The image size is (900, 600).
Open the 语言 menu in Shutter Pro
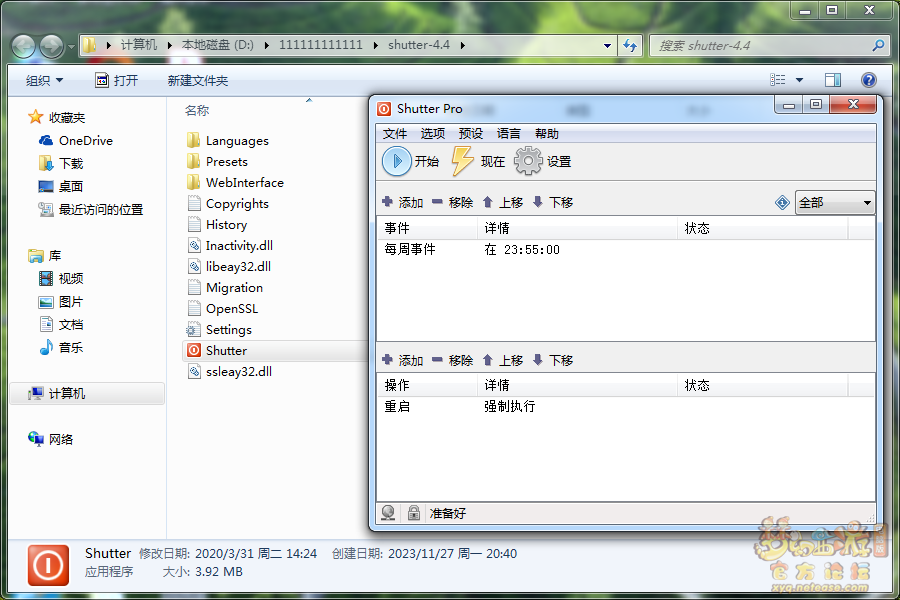click(x=509, y=134)
